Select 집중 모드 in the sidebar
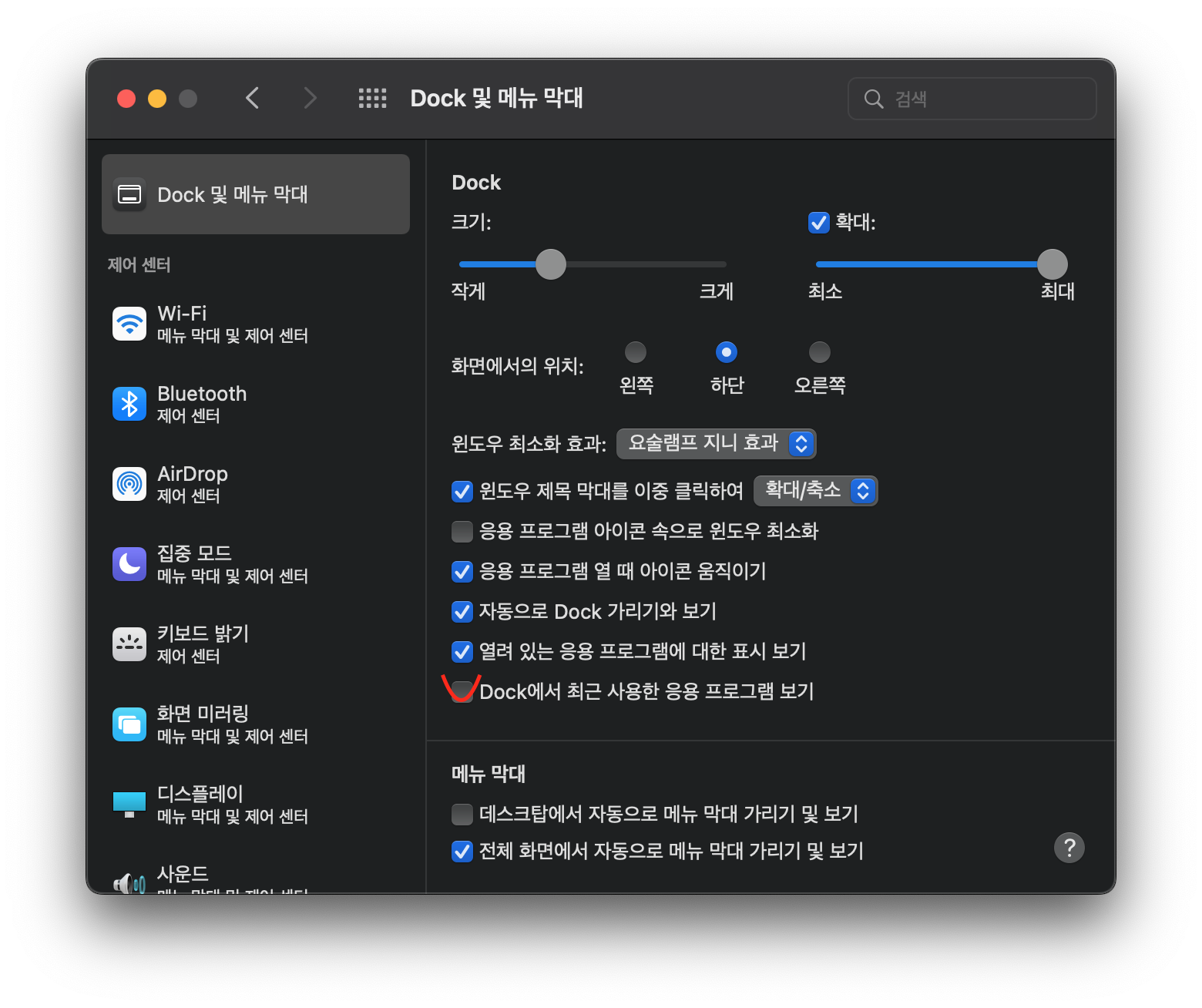The image size is (1202, 1008). [256, 564]
